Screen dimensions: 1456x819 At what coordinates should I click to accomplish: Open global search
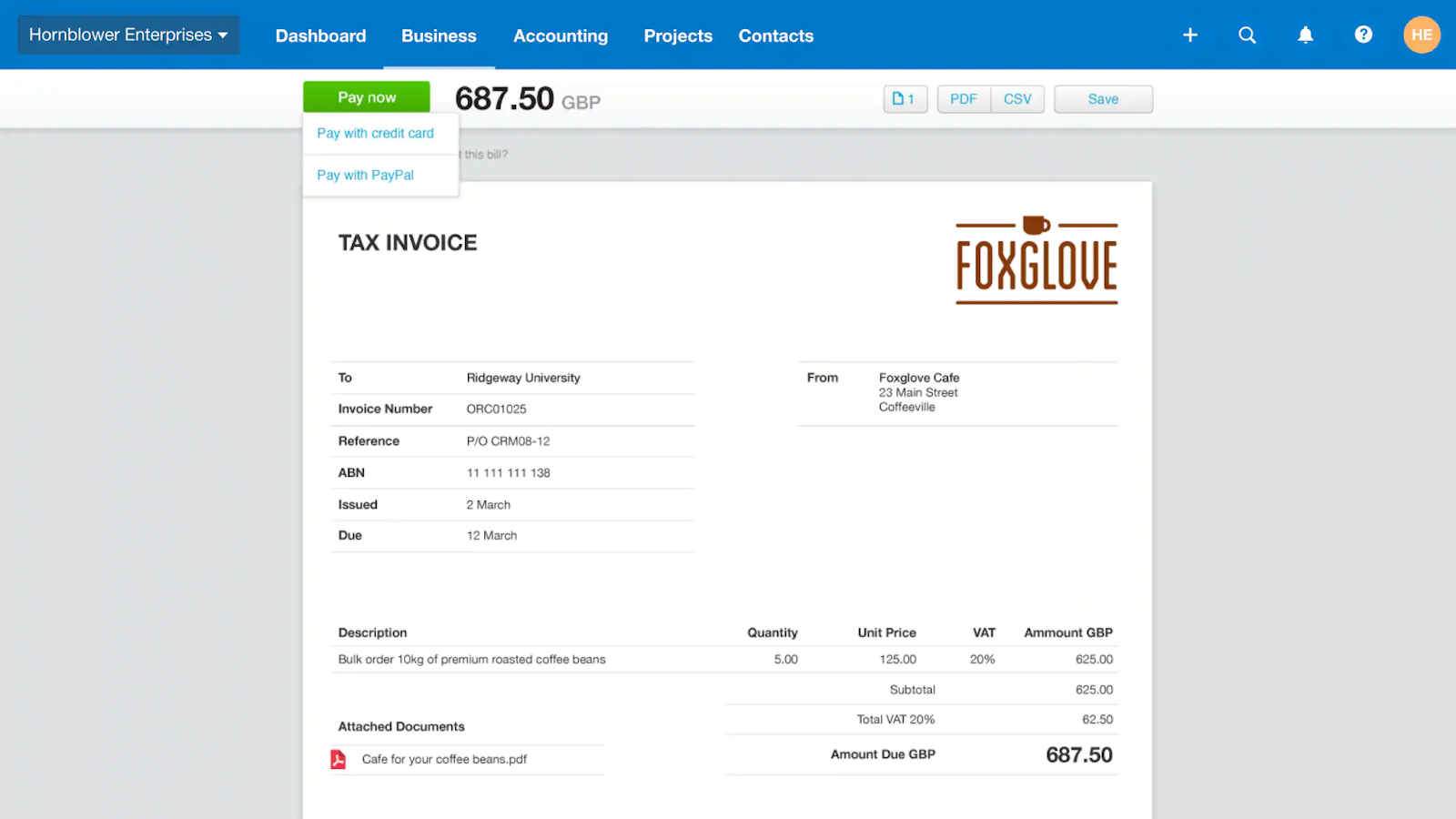click(x=1248, y=35)
